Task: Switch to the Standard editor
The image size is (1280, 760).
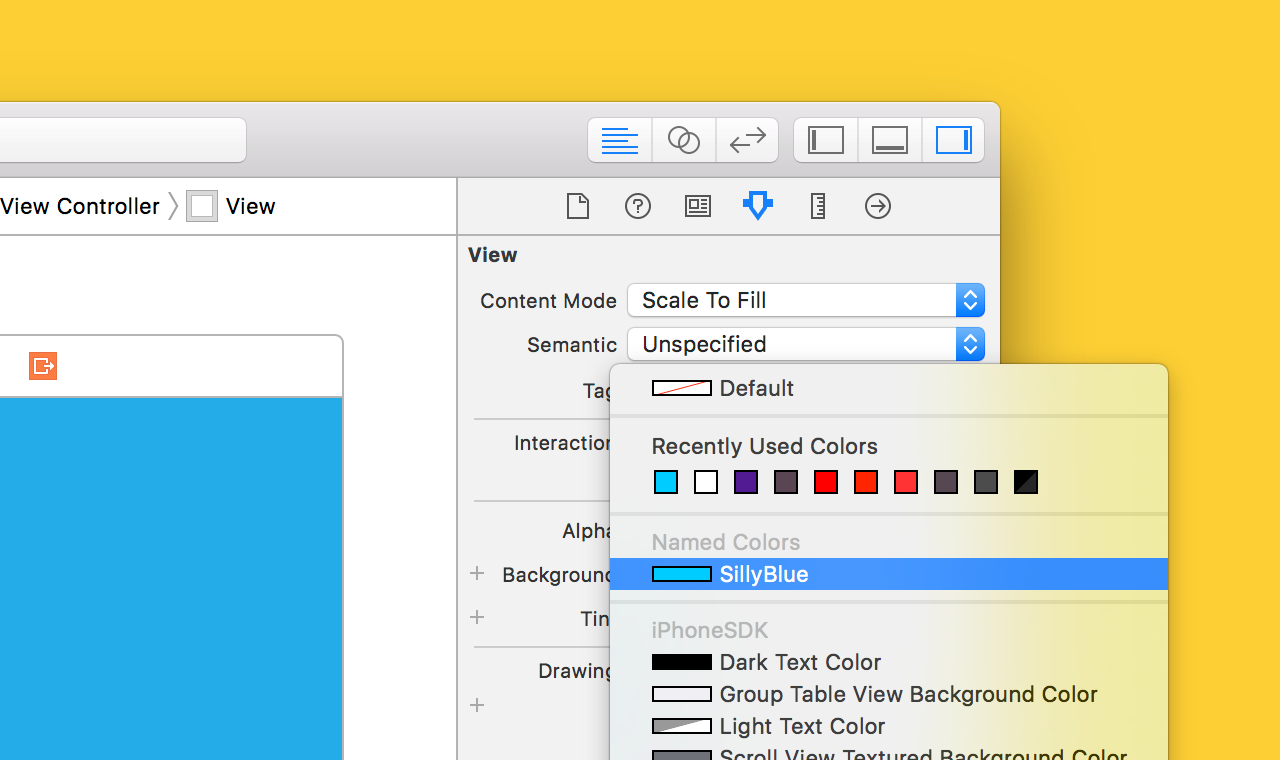Action: click(620, 140)
